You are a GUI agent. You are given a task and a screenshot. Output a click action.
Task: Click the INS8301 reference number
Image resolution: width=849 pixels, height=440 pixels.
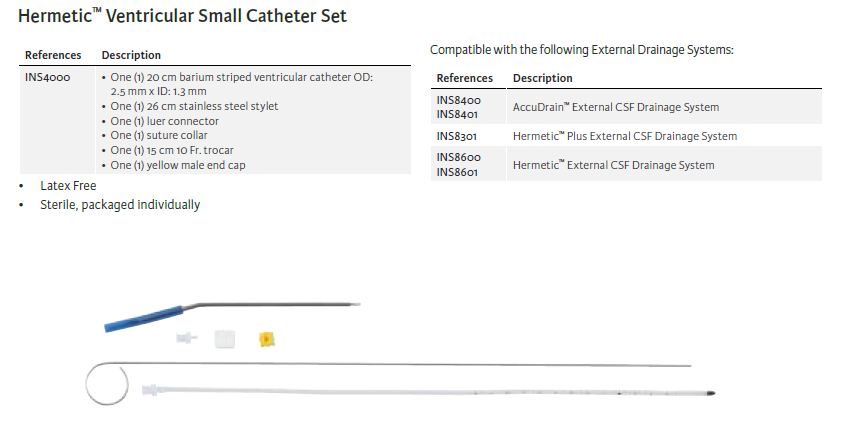tap(458, 136)
